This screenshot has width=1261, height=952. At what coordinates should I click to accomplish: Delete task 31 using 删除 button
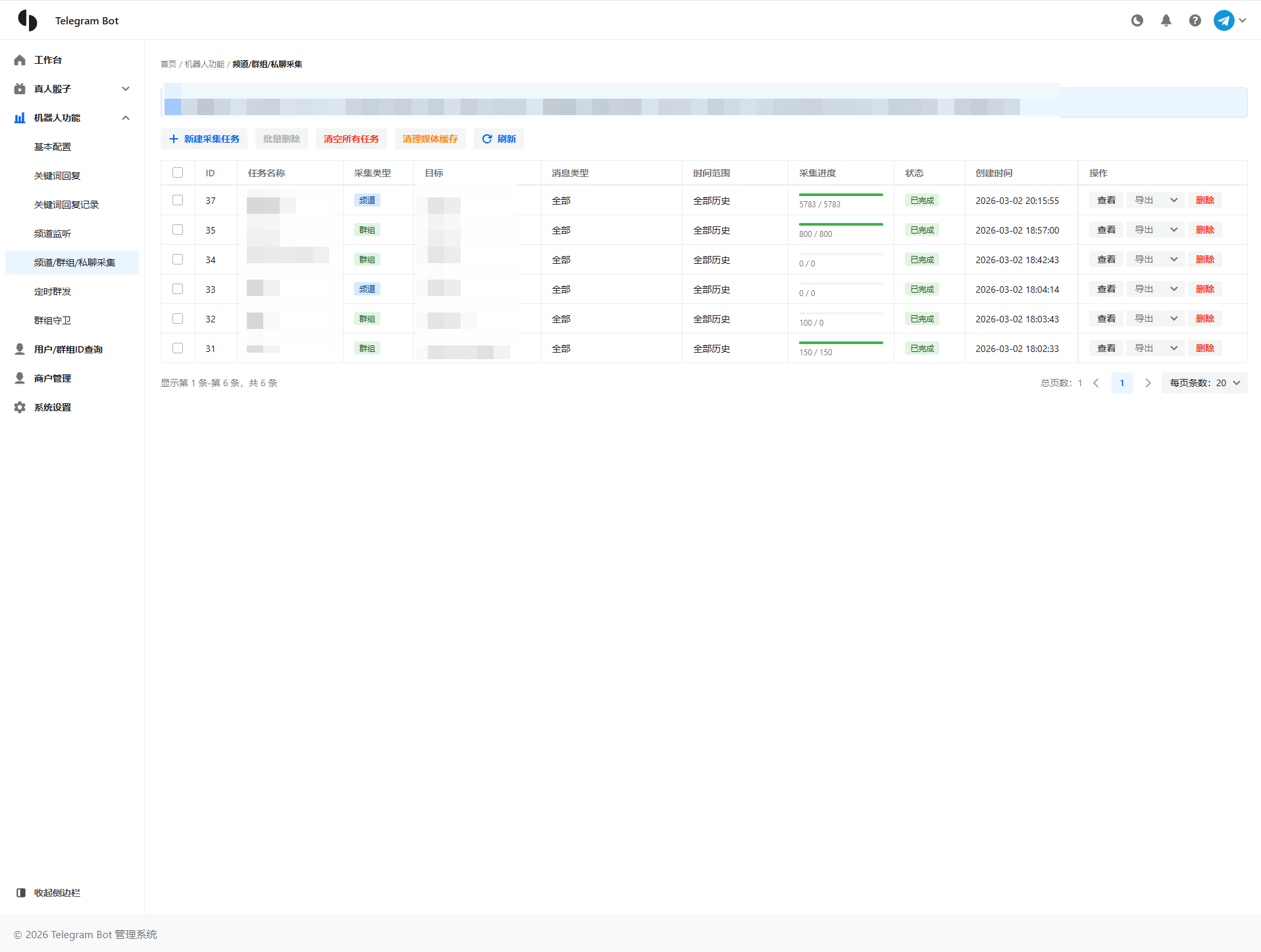(1204, 348)
